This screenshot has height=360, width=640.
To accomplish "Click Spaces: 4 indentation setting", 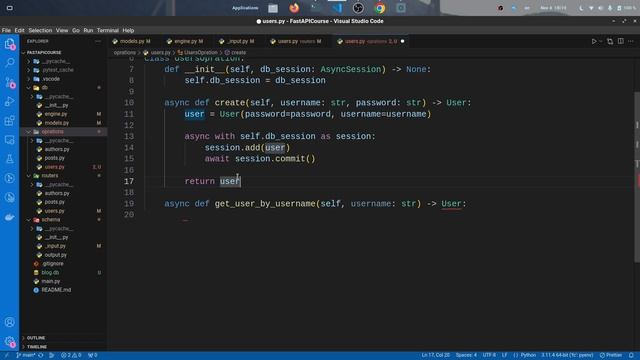I will pos(466,355).
